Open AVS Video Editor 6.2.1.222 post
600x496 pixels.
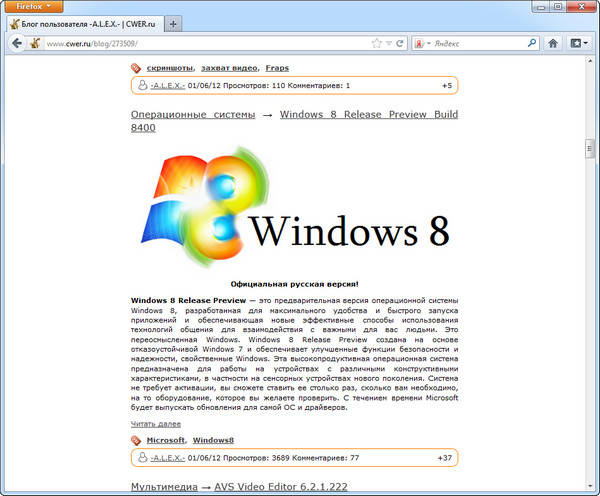pos(281,487)
